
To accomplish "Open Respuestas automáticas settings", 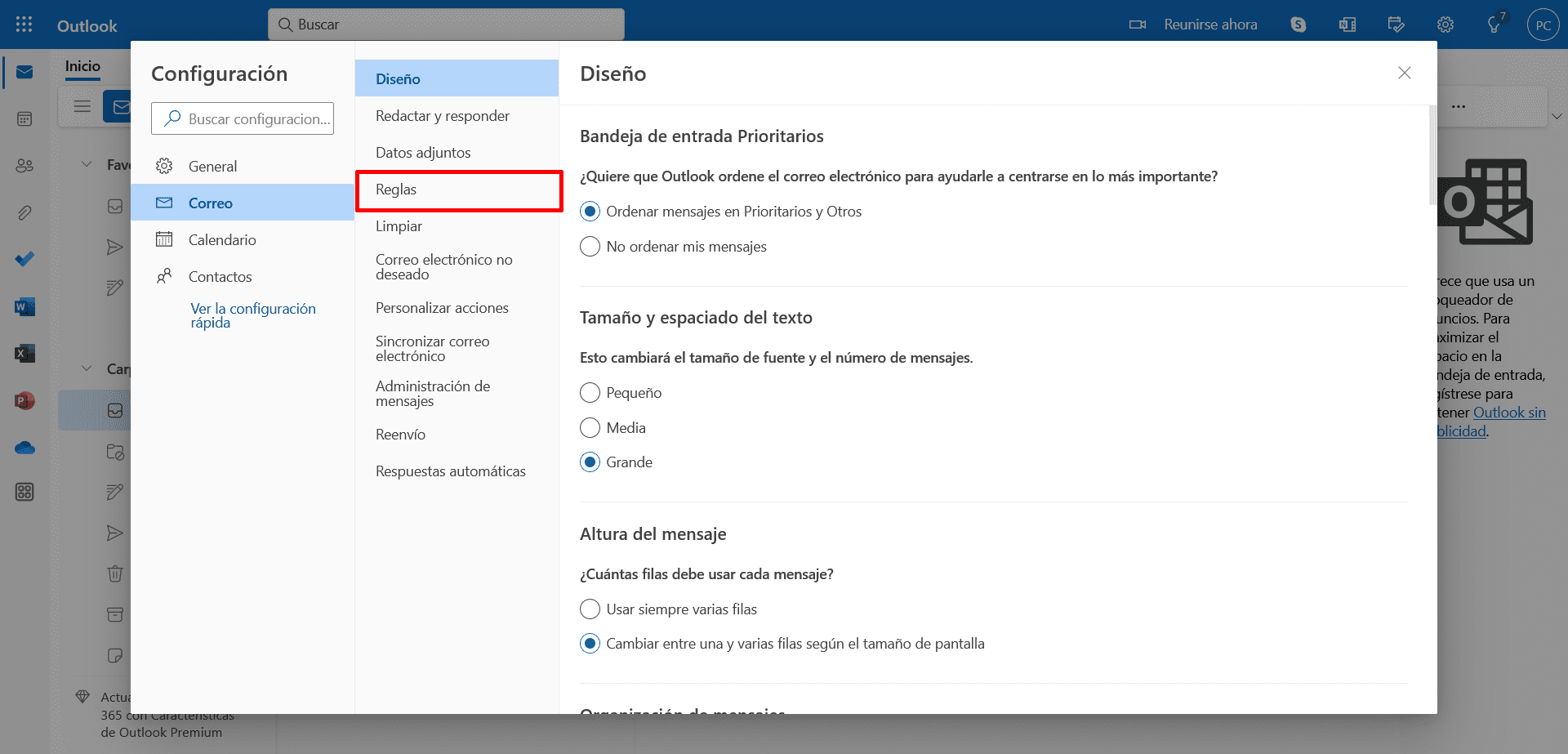I will click(457, 471).
